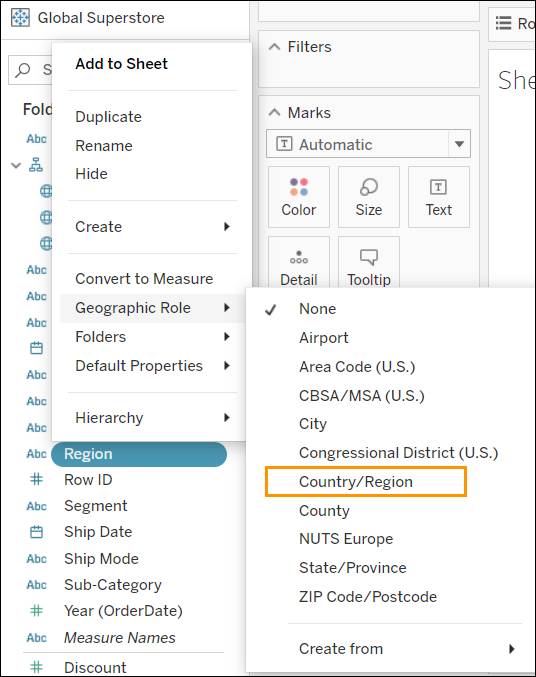The width and height of the screenshot is (536, 677).
Task: Click the number icon beside Year (OrderDate)
Action: click(x=36, y=611)
